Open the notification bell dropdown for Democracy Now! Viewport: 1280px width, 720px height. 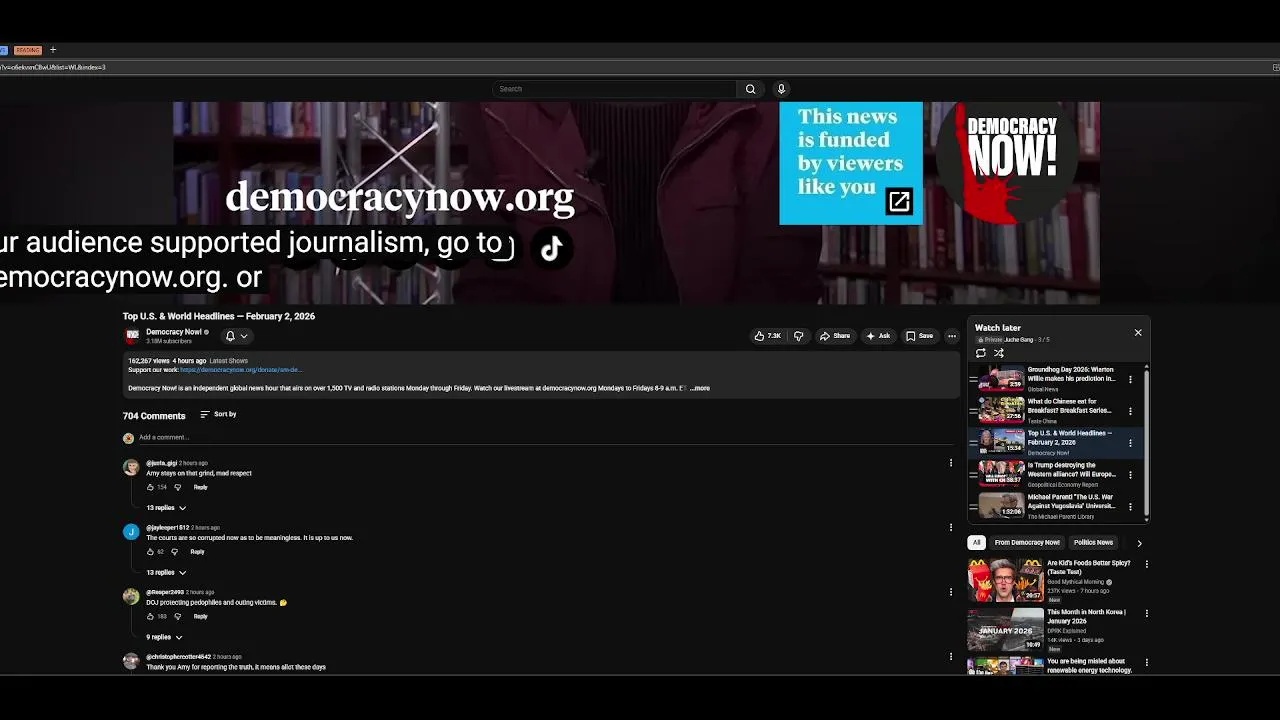(236, 336)
